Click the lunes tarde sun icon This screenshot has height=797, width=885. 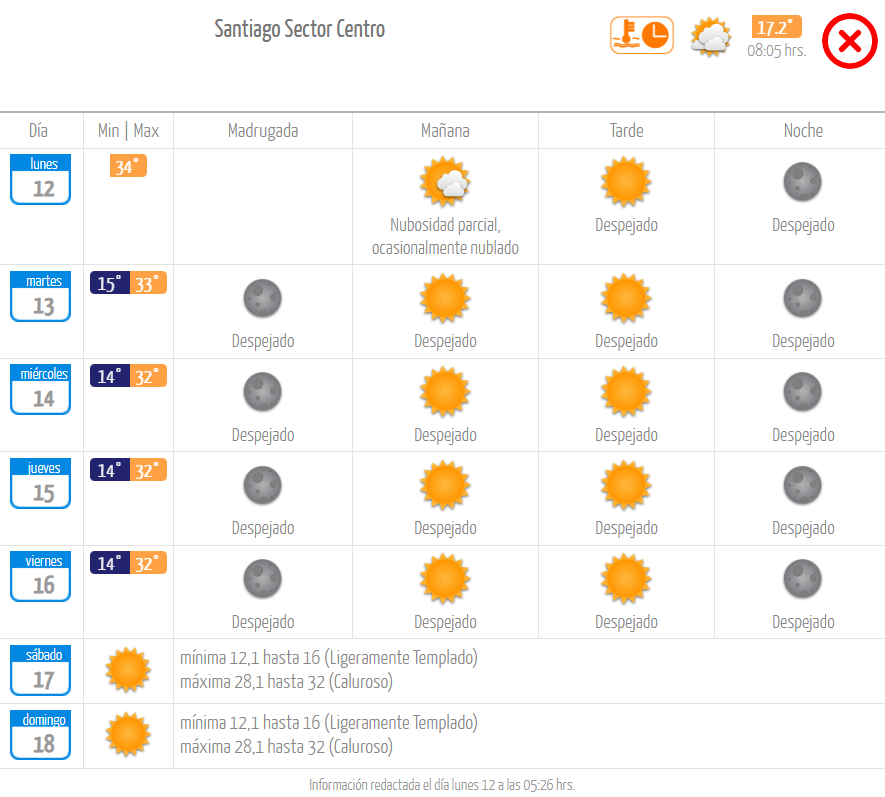point(626,182)
